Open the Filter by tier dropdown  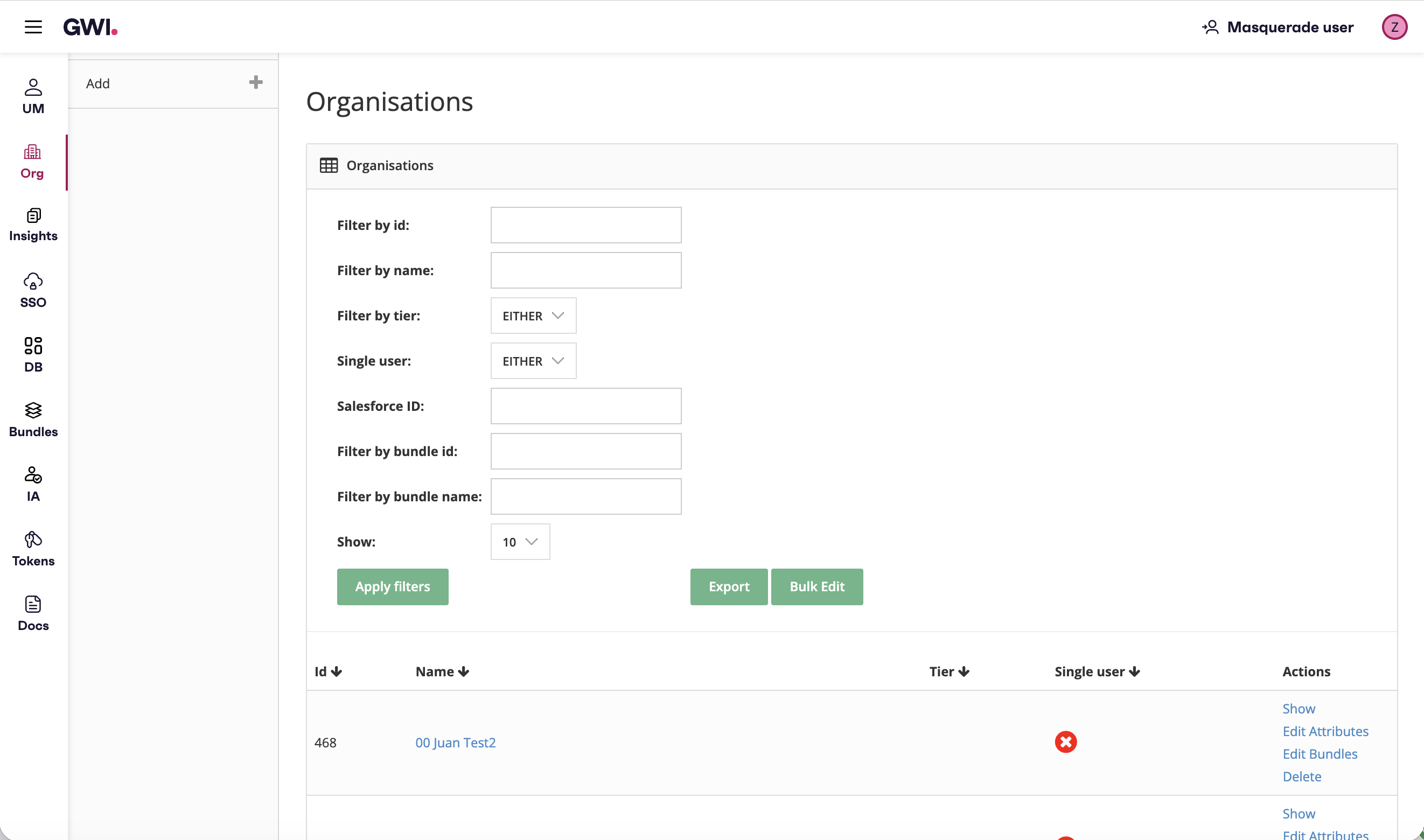[x=533, y=316]
